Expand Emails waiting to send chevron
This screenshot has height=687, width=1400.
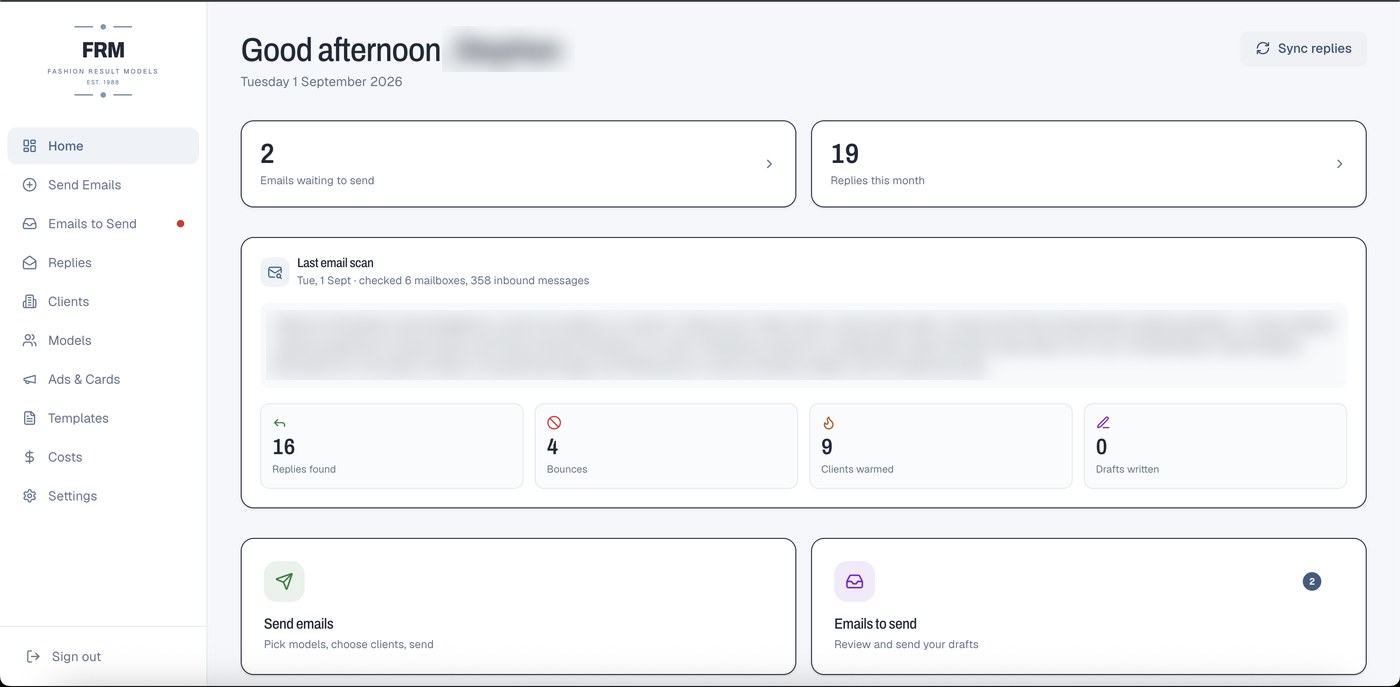coord(769,164)
